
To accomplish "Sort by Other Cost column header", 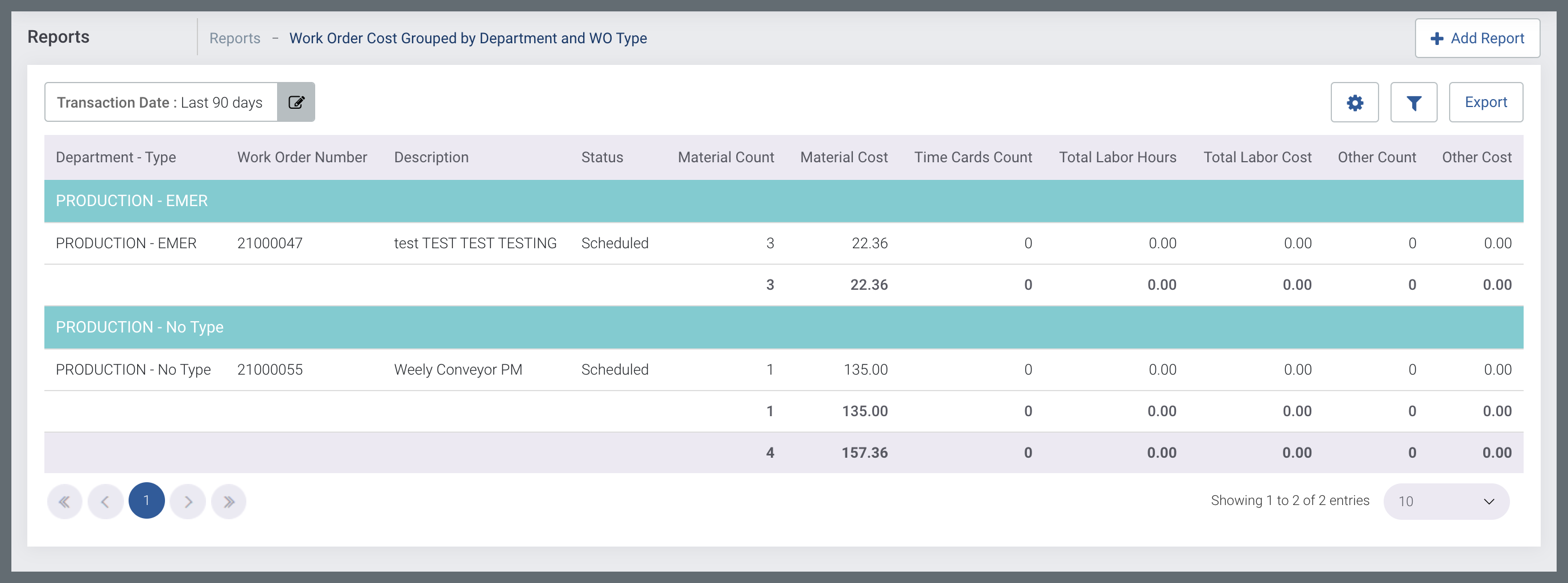I will point(1477,157).
